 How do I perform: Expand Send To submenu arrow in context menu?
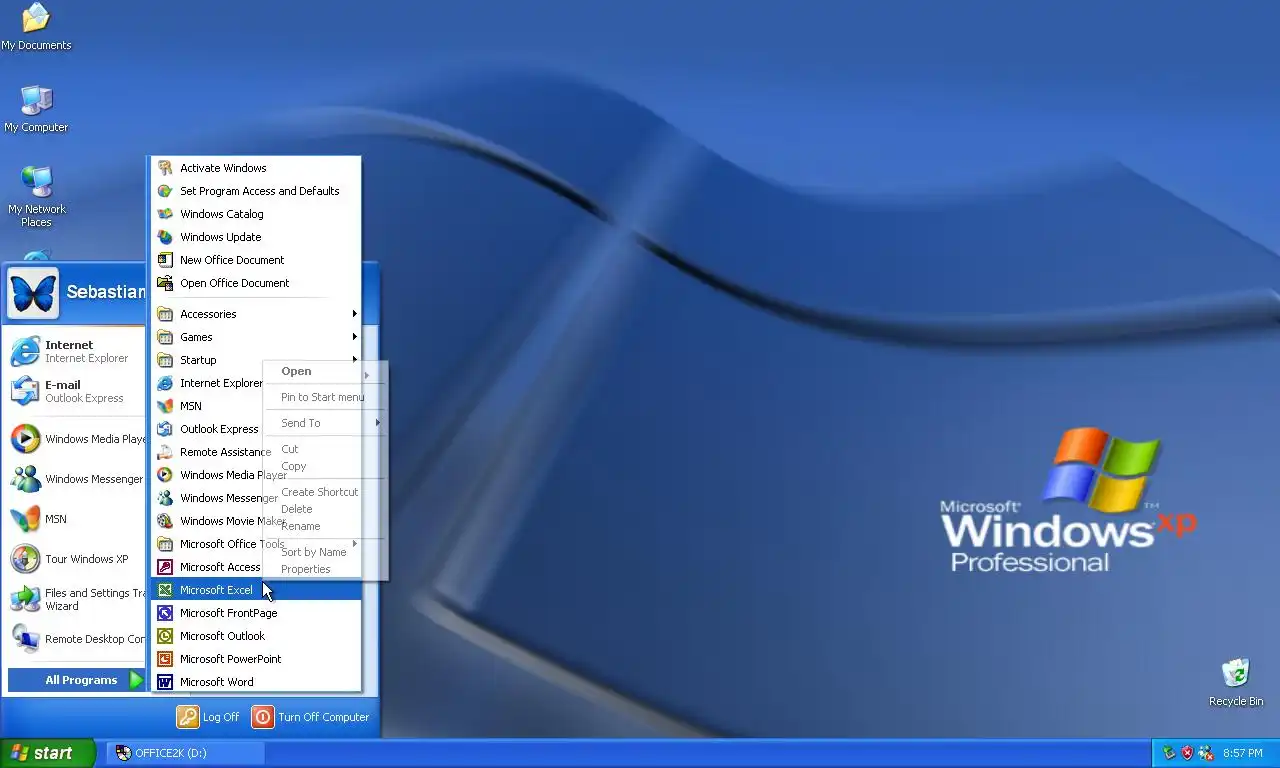[x=378, y=423]
